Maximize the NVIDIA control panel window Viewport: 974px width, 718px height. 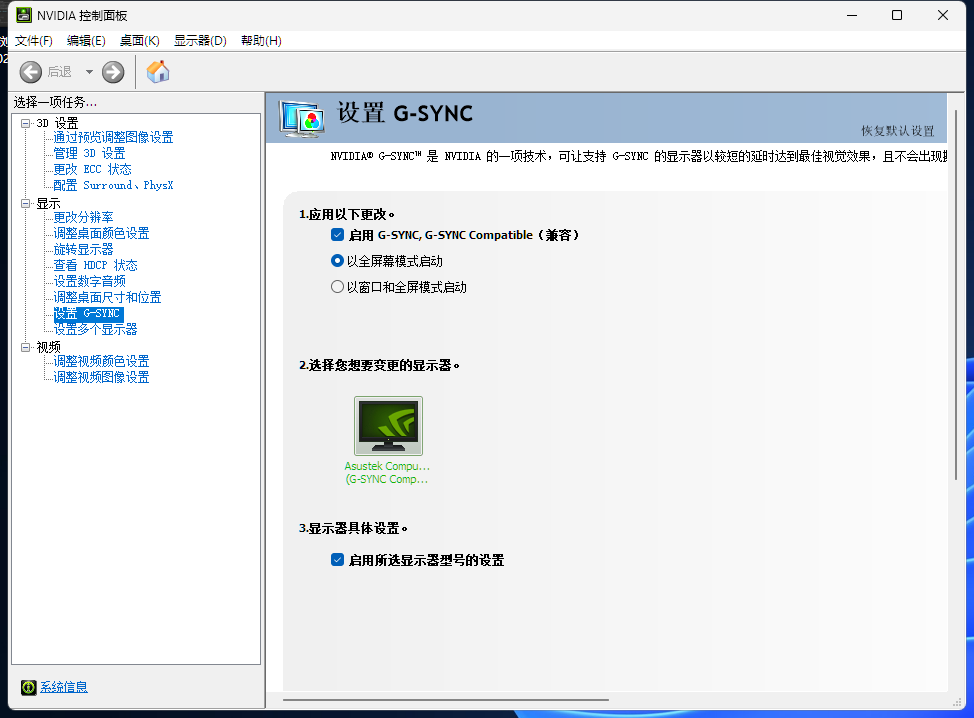pyautogui.click(x=897, y=16)
